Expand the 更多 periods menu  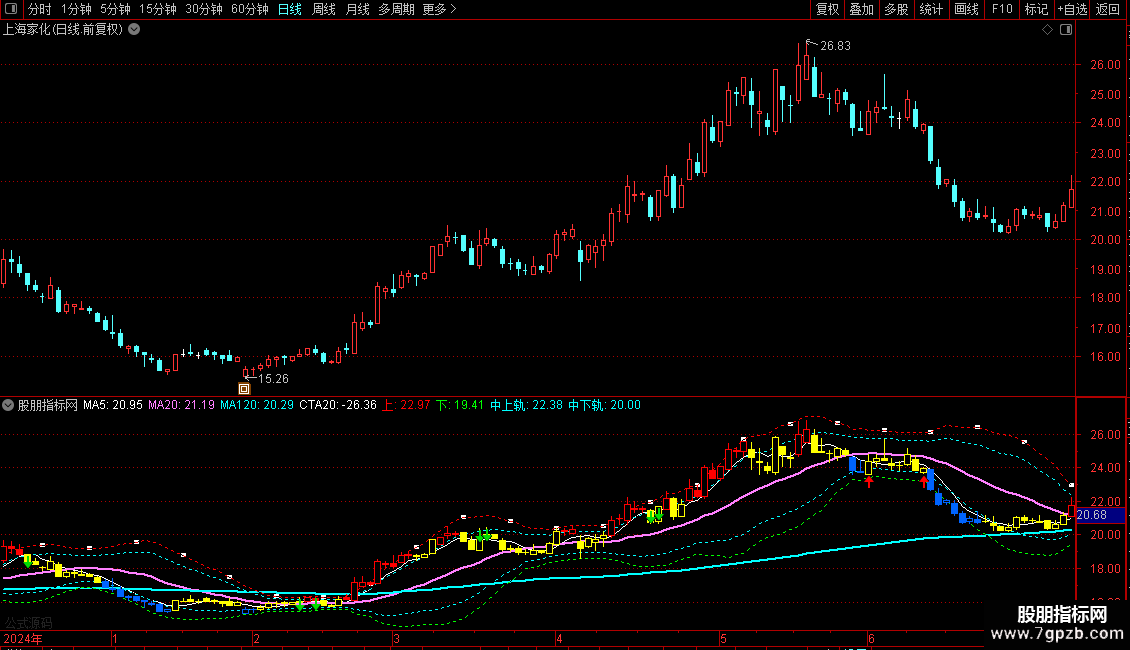tap(439, 9)
